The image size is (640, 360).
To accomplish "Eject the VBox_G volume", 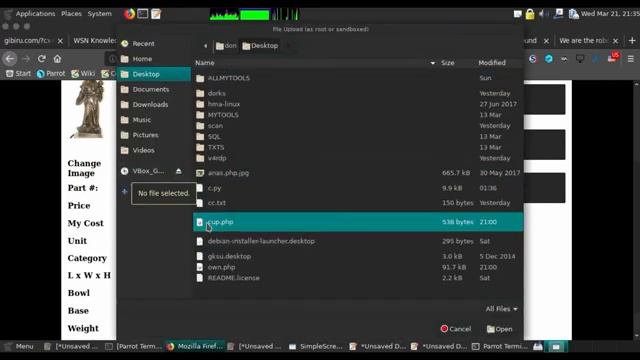I will coord(178,171).
